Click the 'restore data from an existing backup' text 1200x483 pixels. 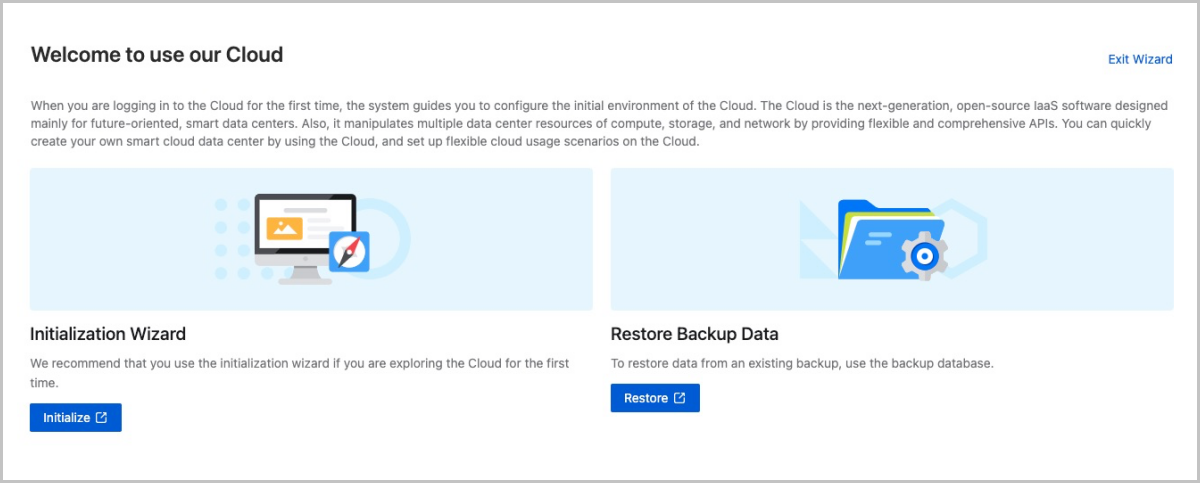coord(801,363)
